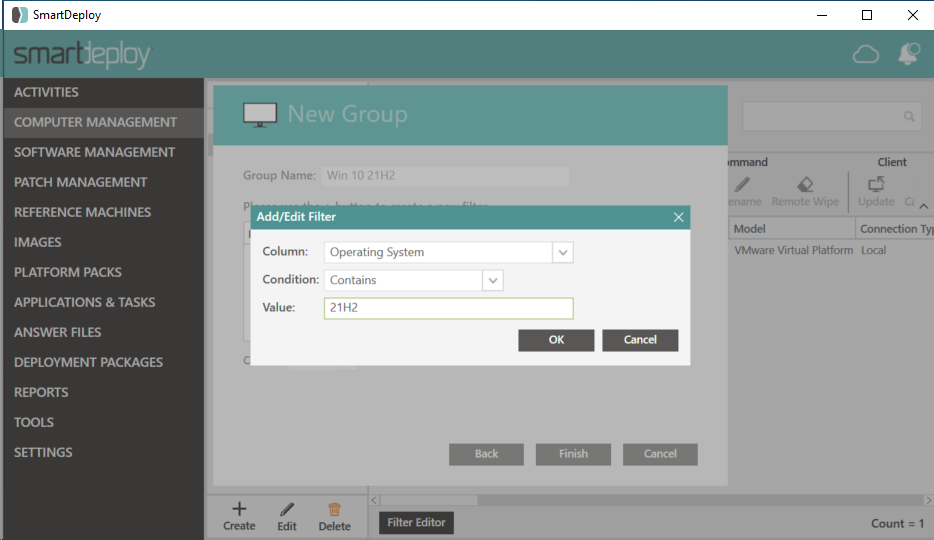Open Images section
934x540 pixels.
tap(104, 242)
